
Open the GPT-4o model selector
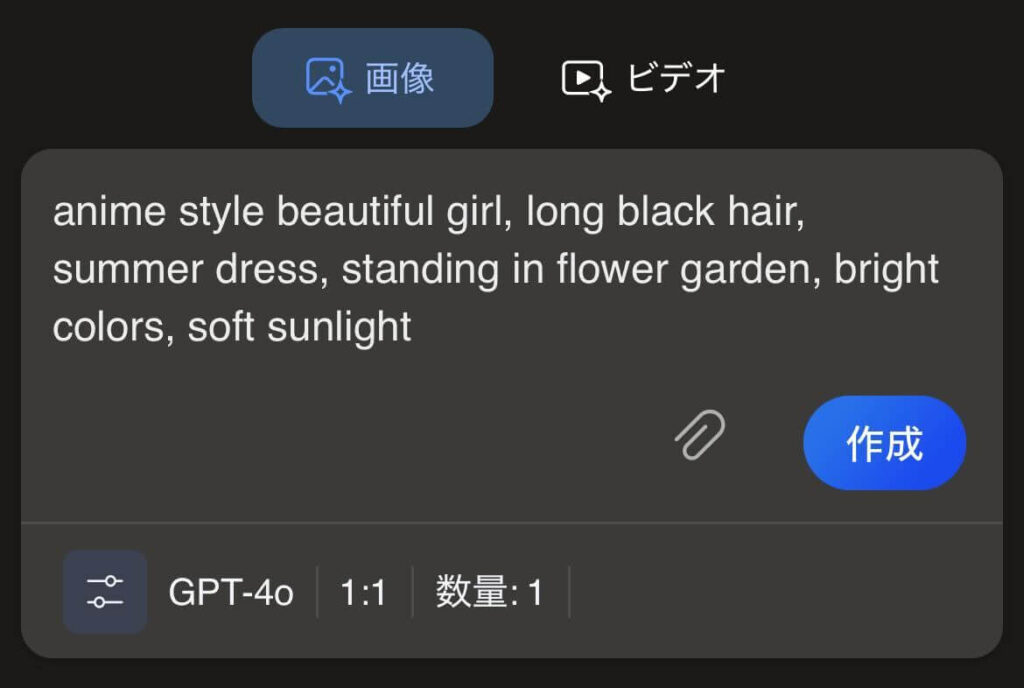pyautogui.click(x=231, y=593)
